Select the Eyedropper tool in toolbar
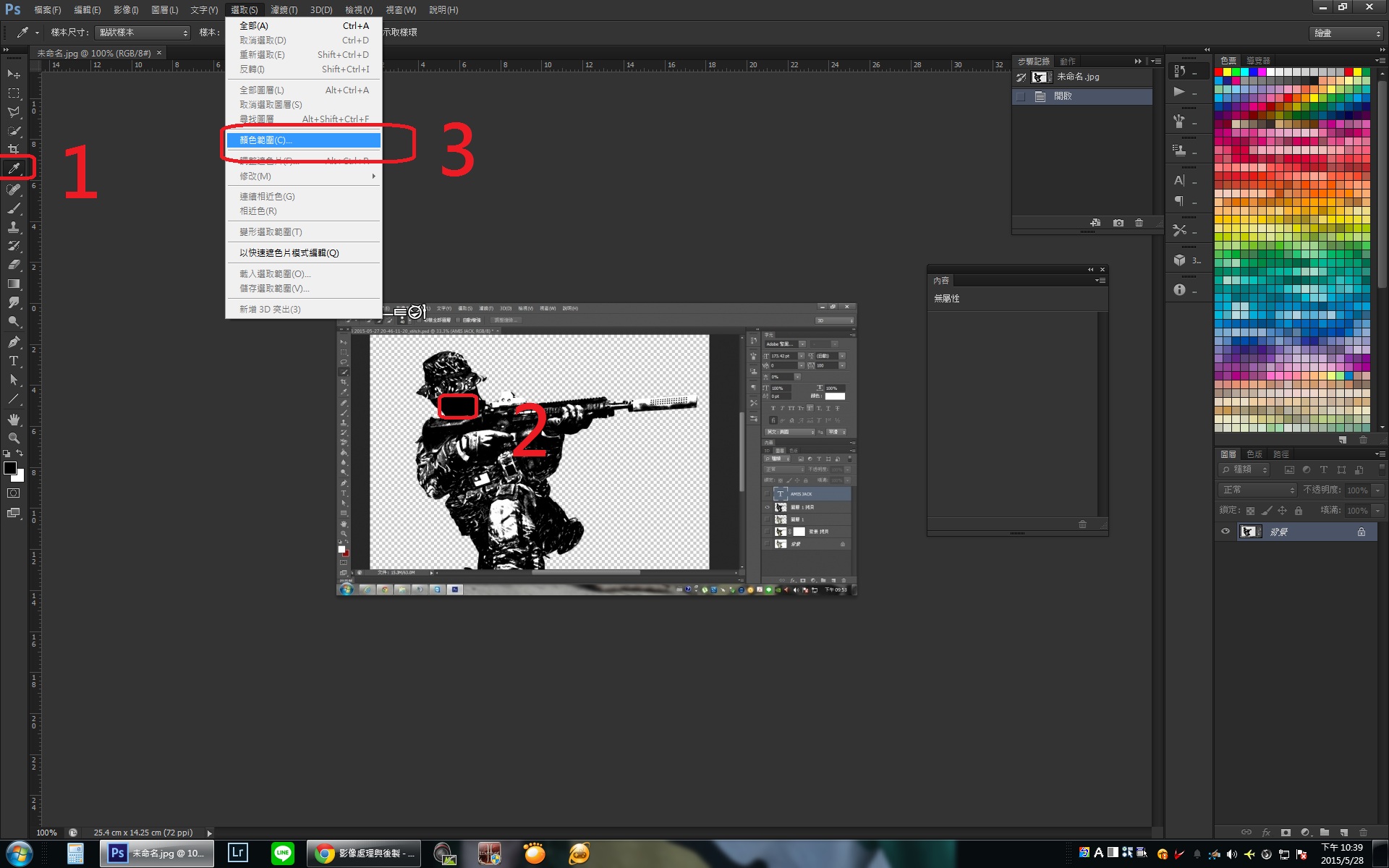1389x868 pixels. click(x=14, y=169)
